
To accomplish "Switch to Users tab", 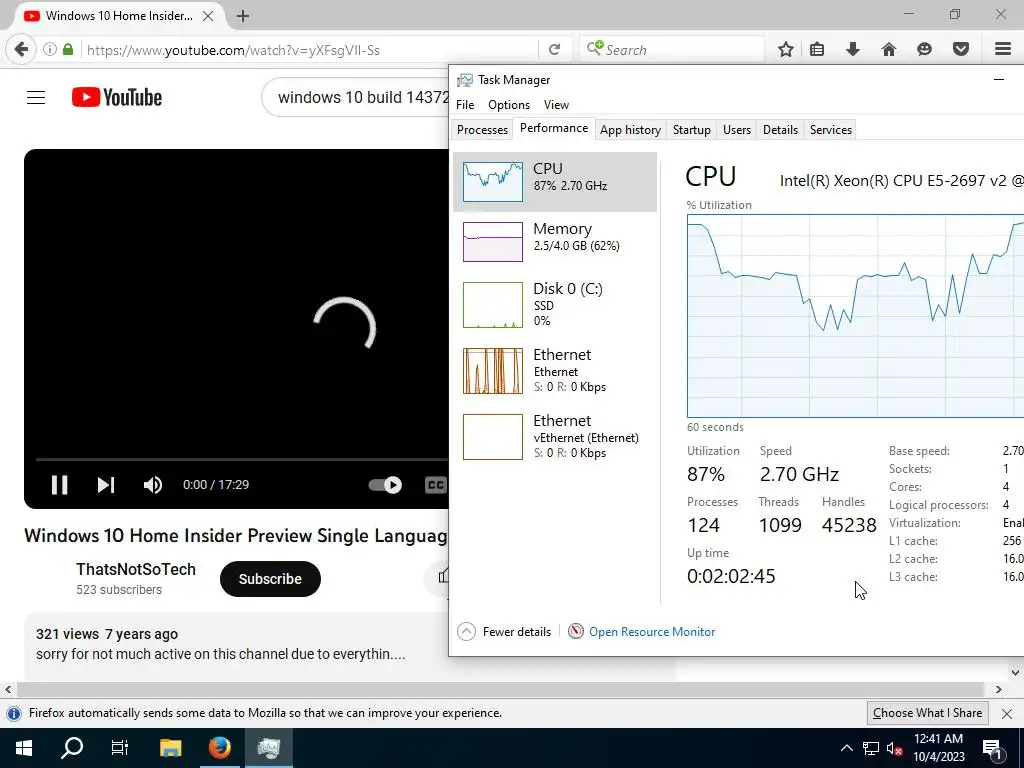I will coord(737,129).
